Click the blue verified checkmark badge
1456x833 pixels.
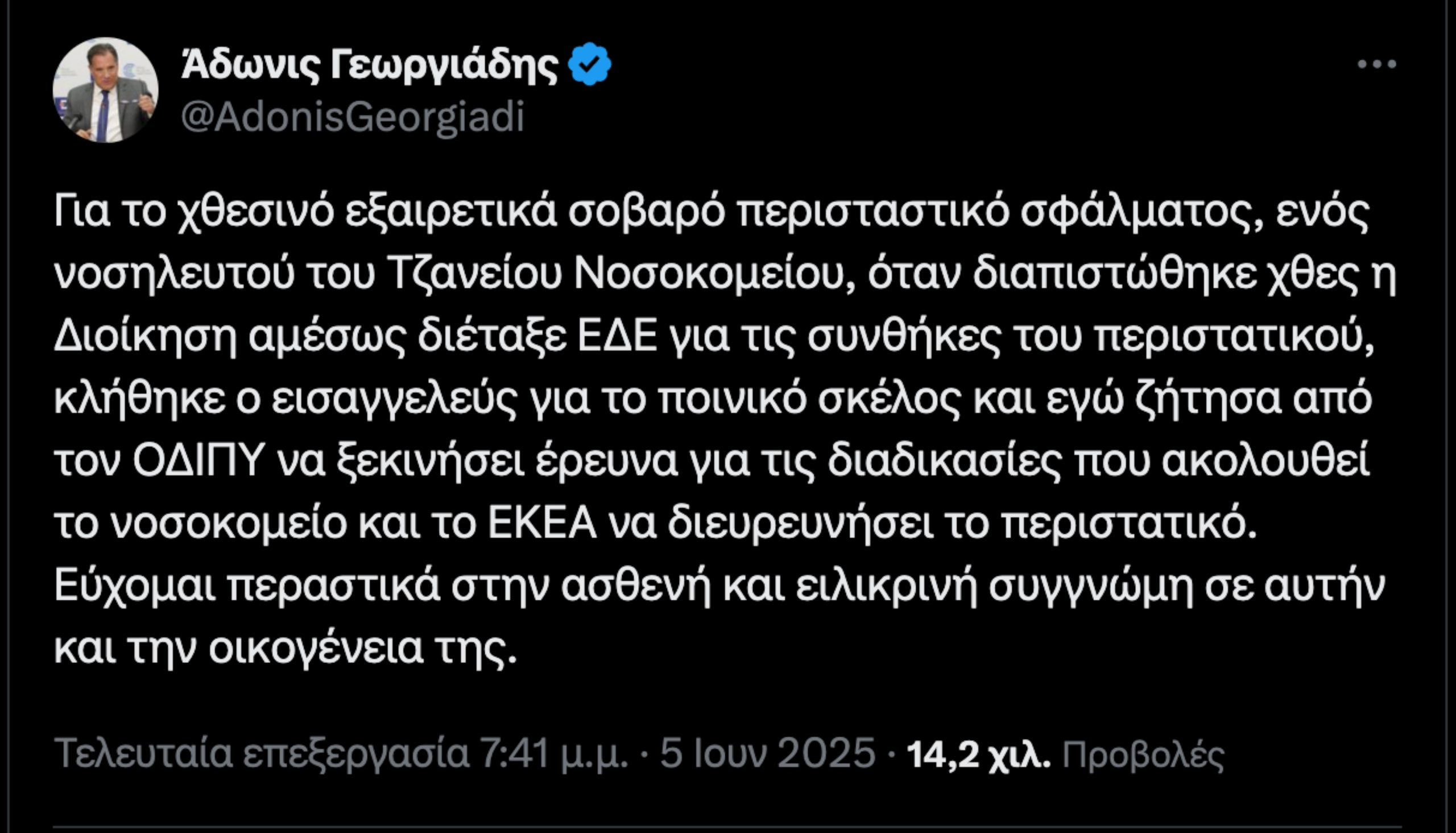click(590, 64)
